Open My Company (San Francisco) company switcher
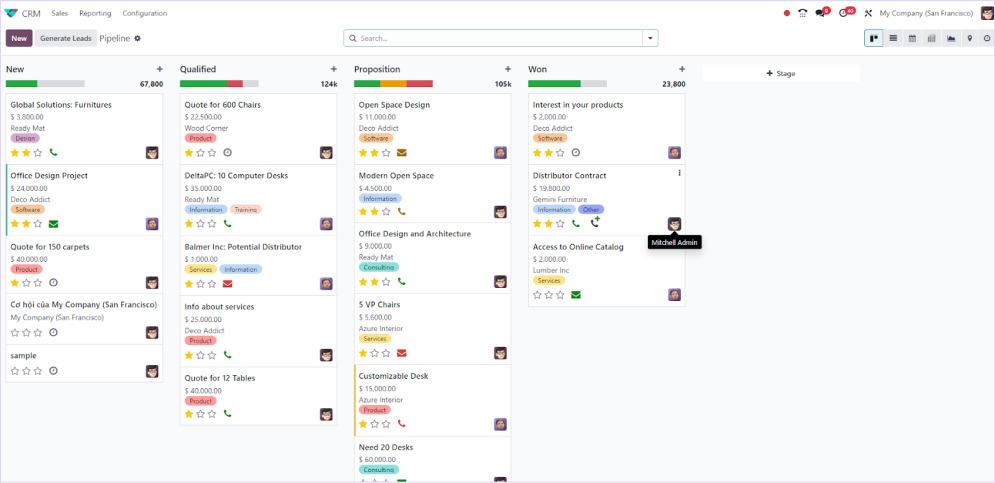The height and width of the screenshot is (483, 995). (x=926, y=13)
